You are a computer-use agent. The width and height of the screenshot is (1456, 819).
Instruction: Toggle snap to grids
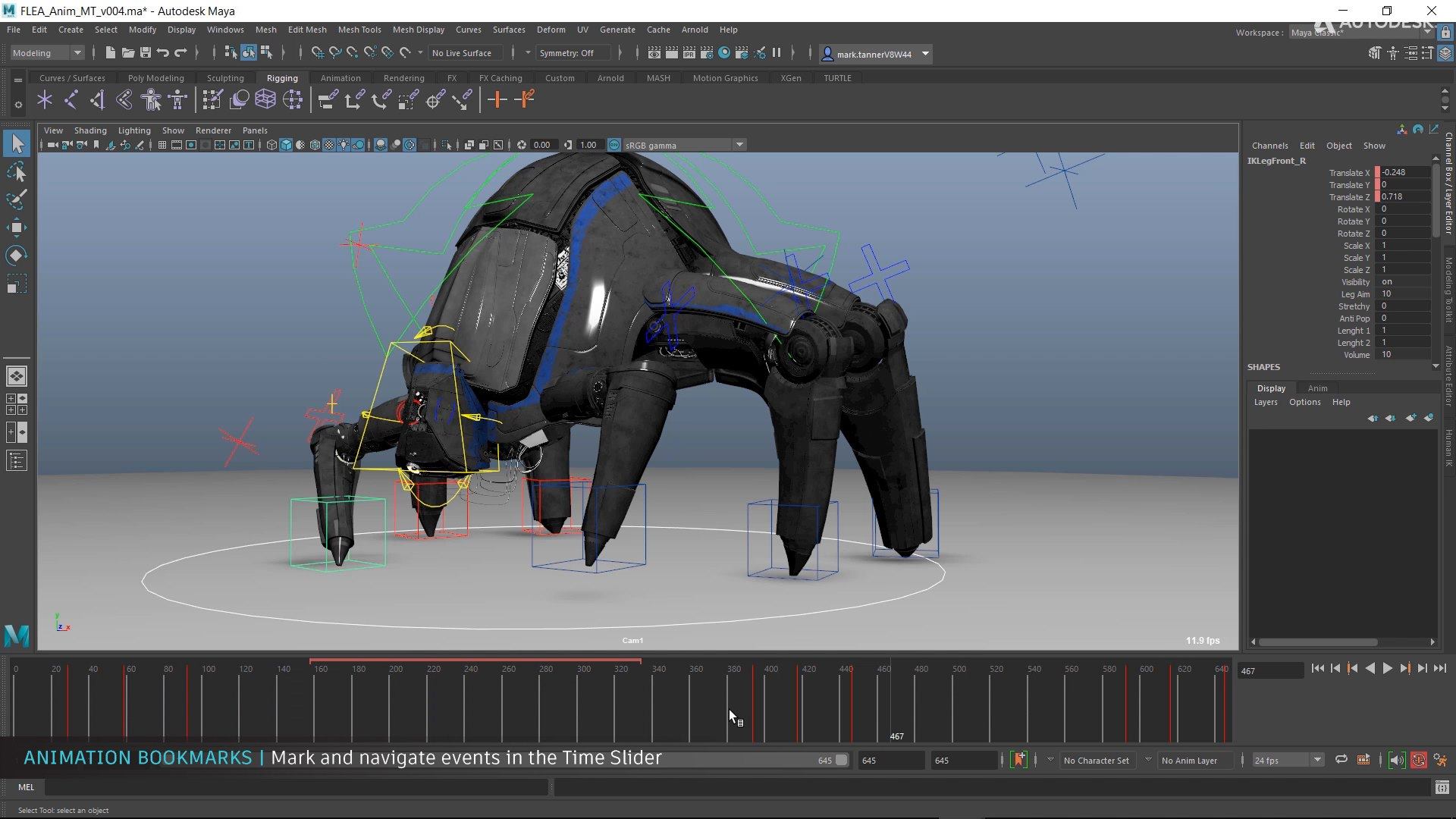pos(317,53)
